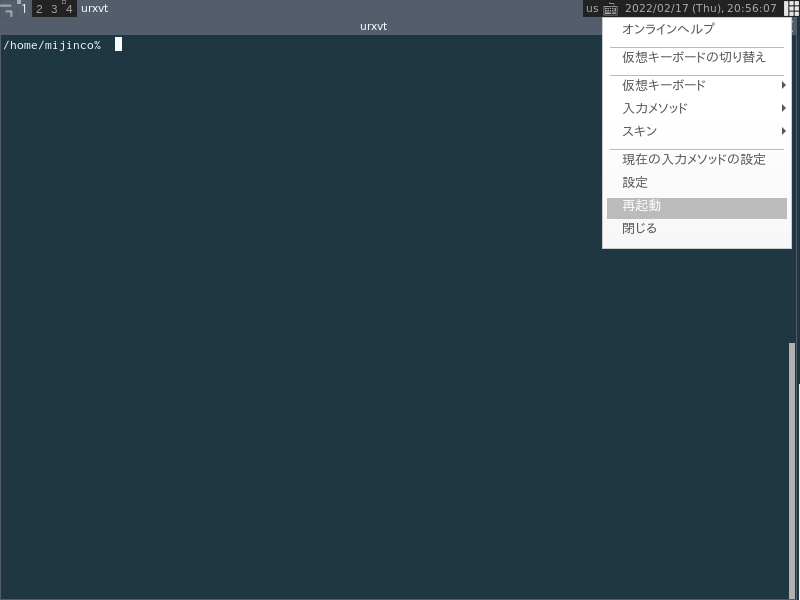Switch to workspace 4
Viewport: 800px width, 600px height.
69,9
